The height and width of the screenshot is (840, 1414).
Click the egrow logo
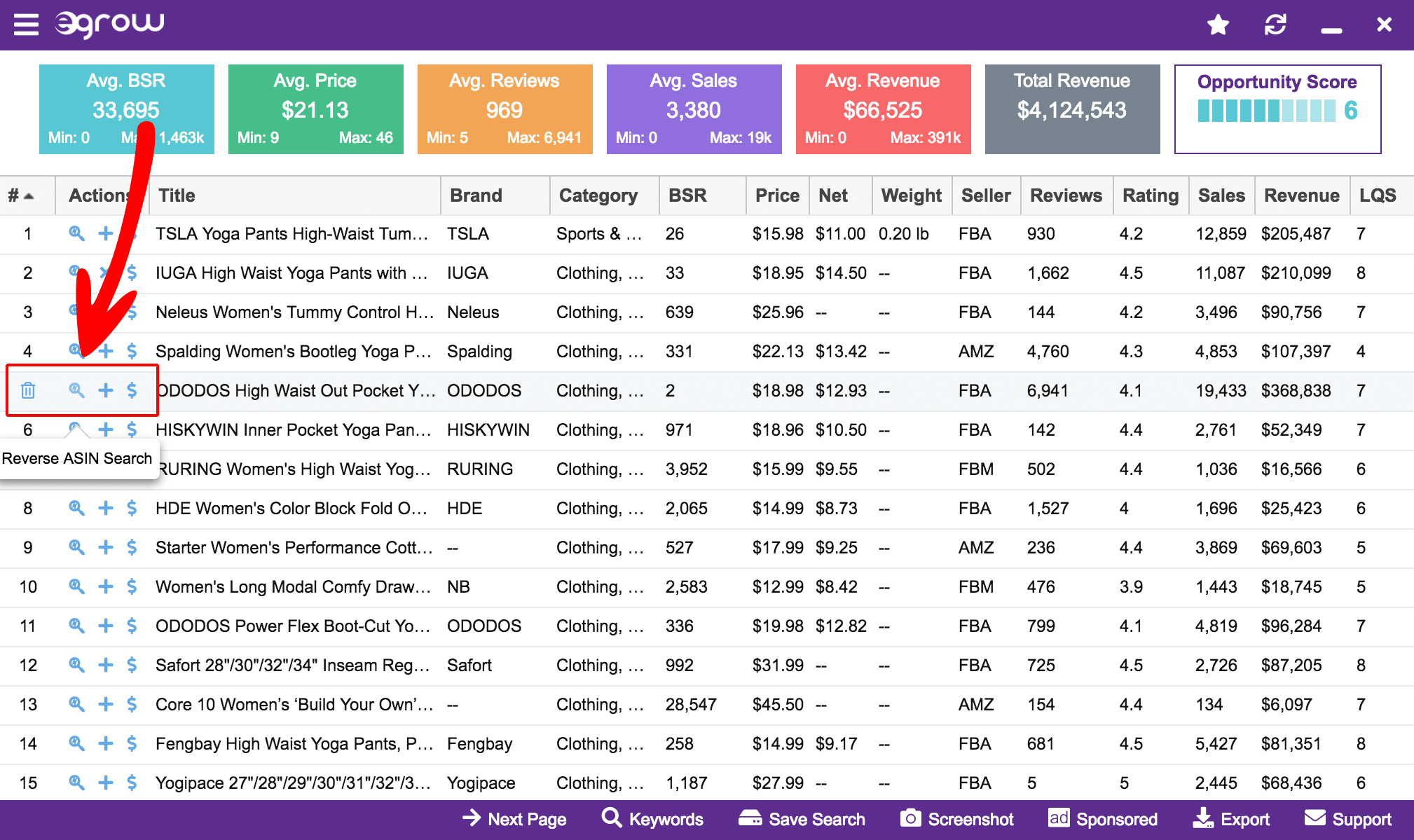point(109,25)
